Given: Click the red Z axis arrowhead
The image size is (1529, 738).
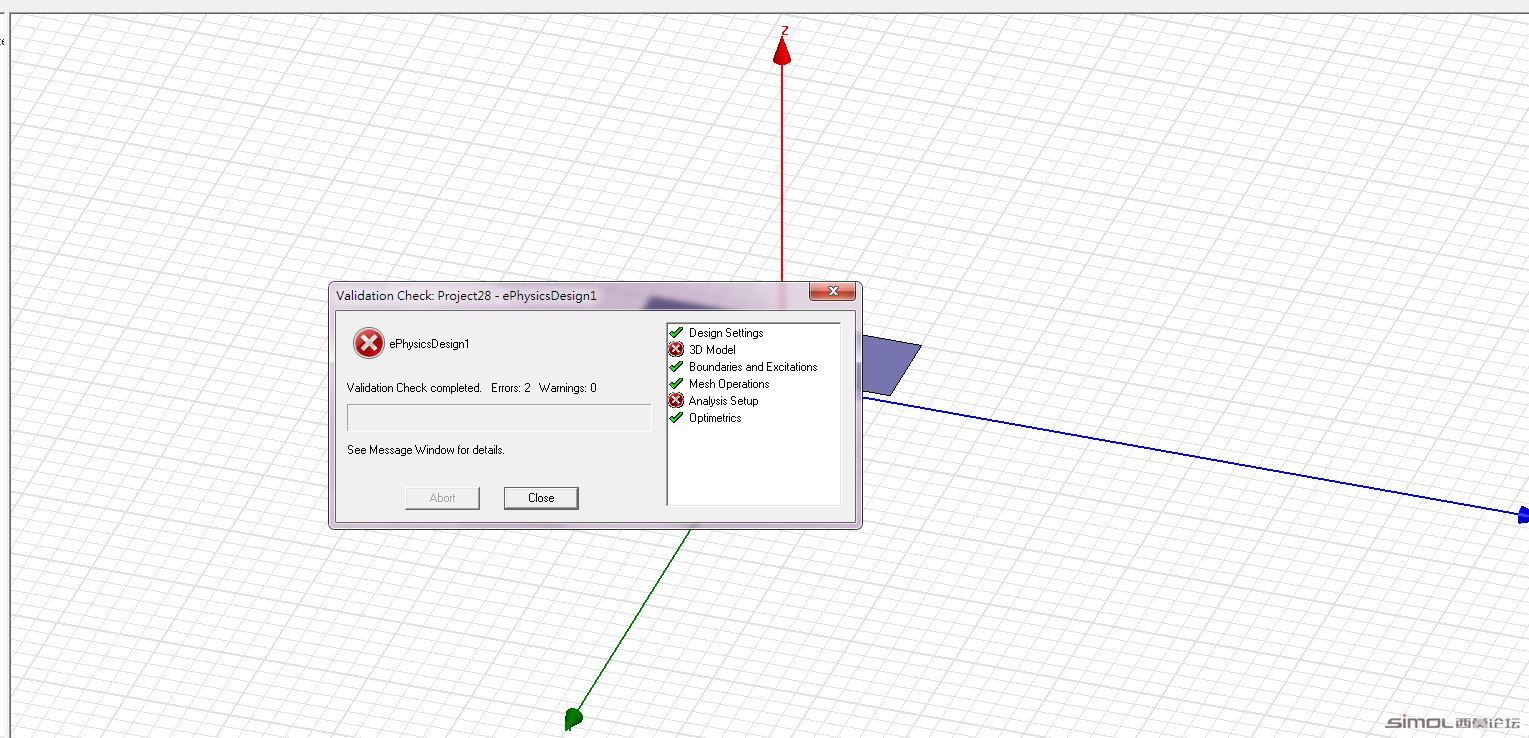Looking at the screenshot, I should (x=782, y=50).
